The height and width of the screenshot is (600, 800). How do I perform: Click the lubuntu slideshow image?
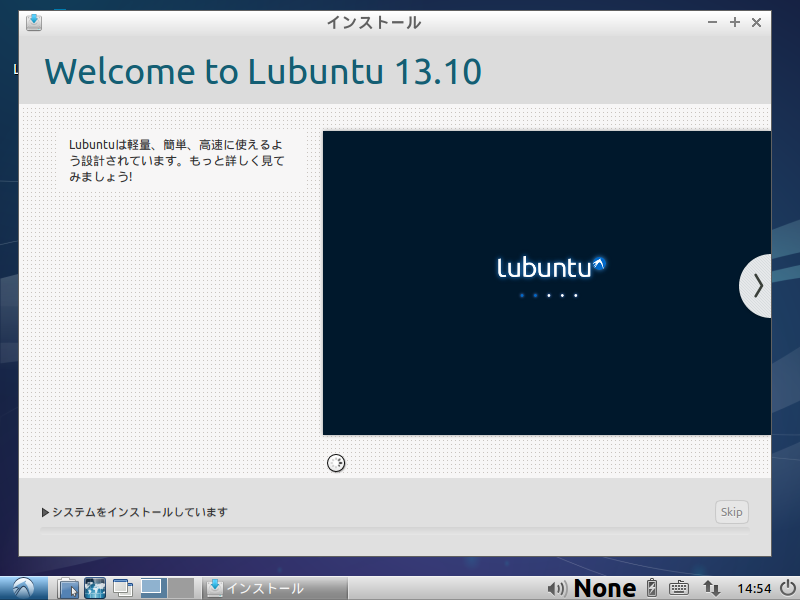(547, 283)
